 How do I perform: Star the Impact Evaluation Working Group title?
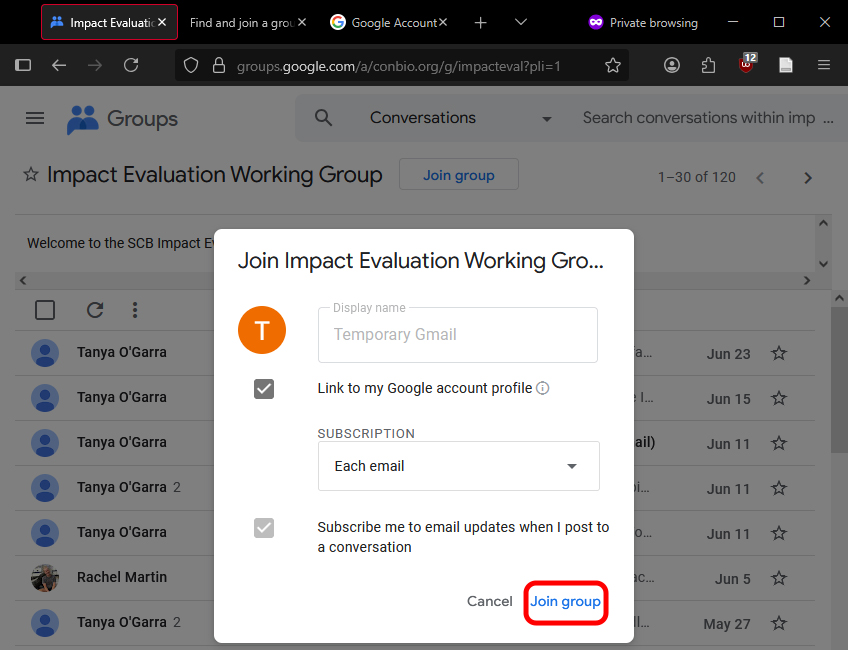(31, 175)
